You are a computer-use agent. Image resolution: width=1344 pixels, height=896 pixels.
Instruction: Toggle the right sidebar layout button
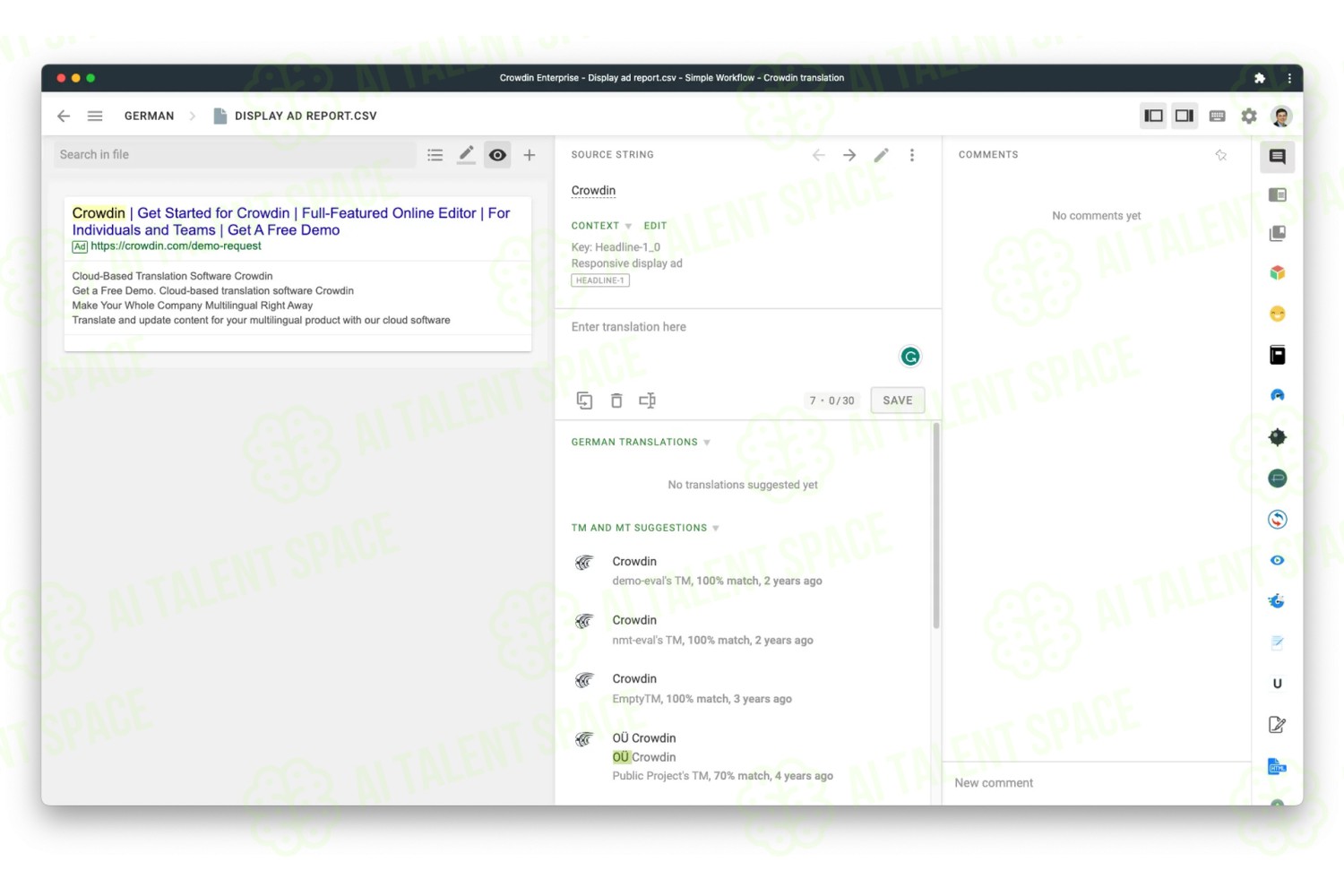point(1185,116)
